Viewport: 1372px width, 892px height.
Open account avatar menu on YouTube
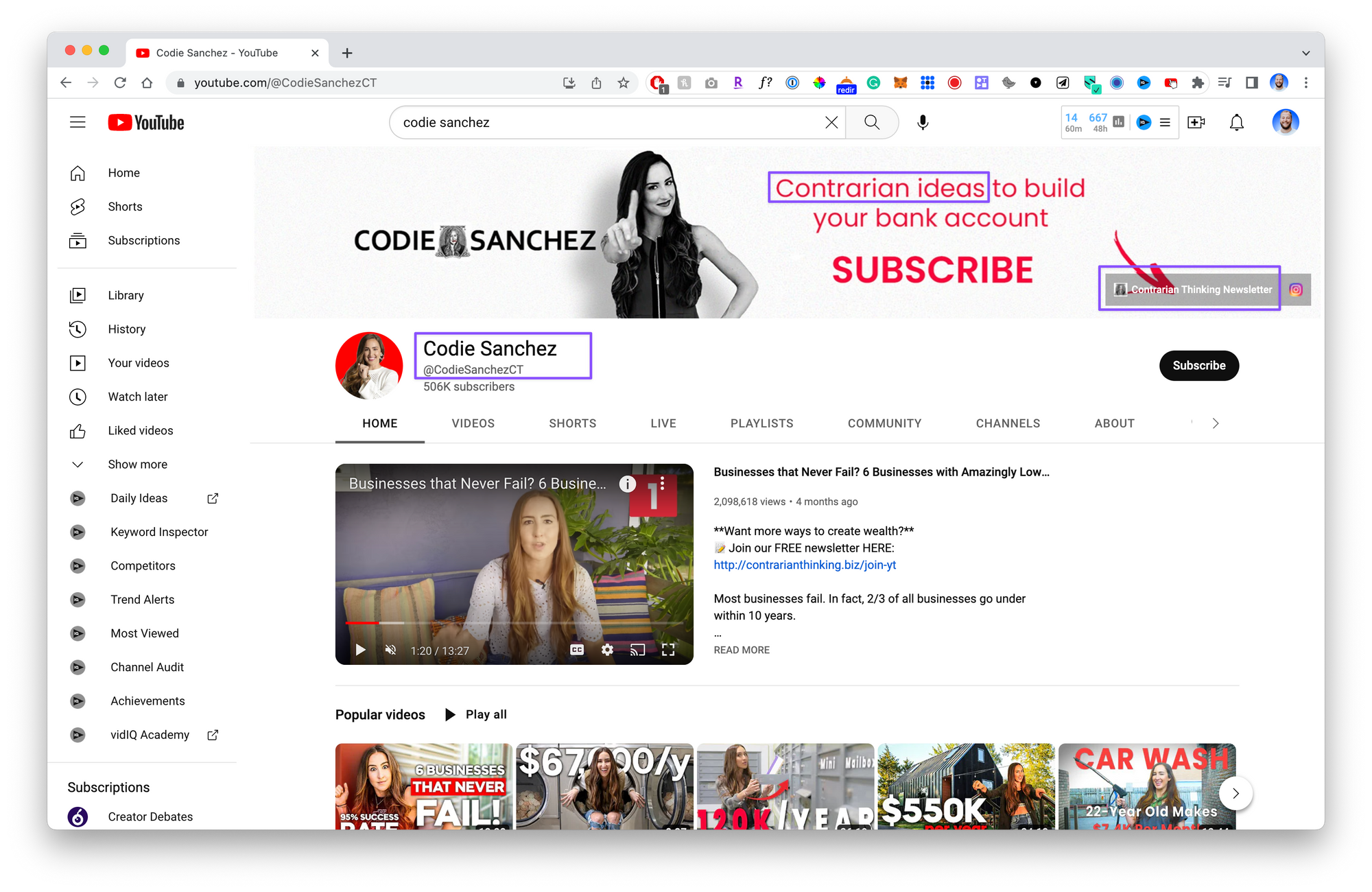coord(1285,122)
